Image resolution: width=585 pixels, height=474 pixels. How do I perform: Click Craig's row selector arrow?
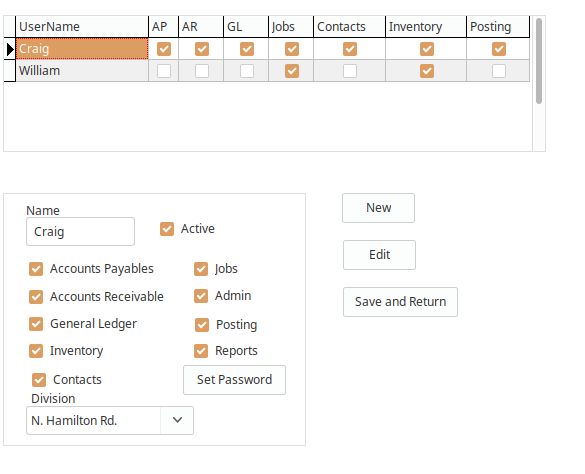[x=10, y=49]
